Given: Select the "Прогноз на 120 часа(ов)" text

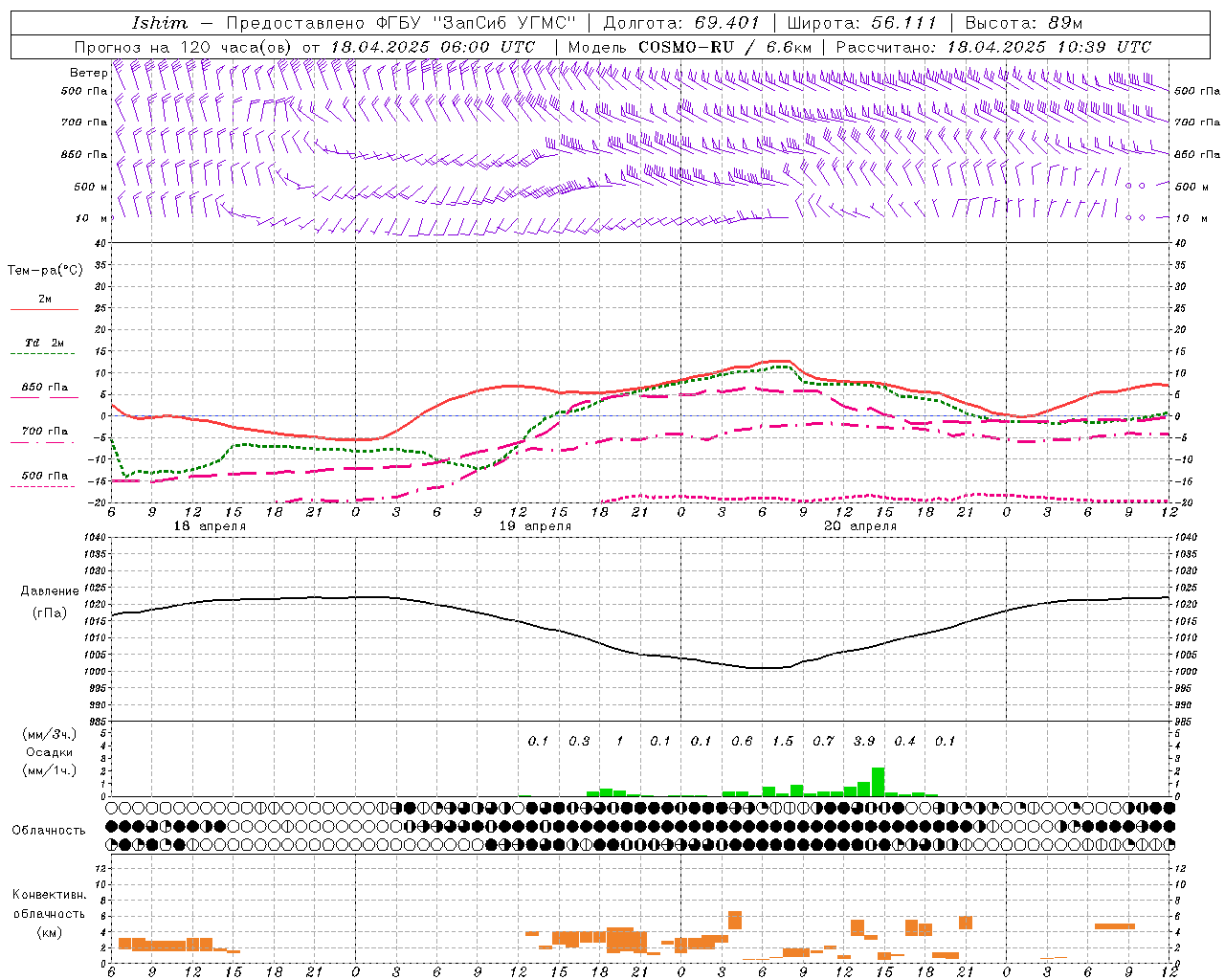Looking at the screenshot, I should click(x=185, y=47).
